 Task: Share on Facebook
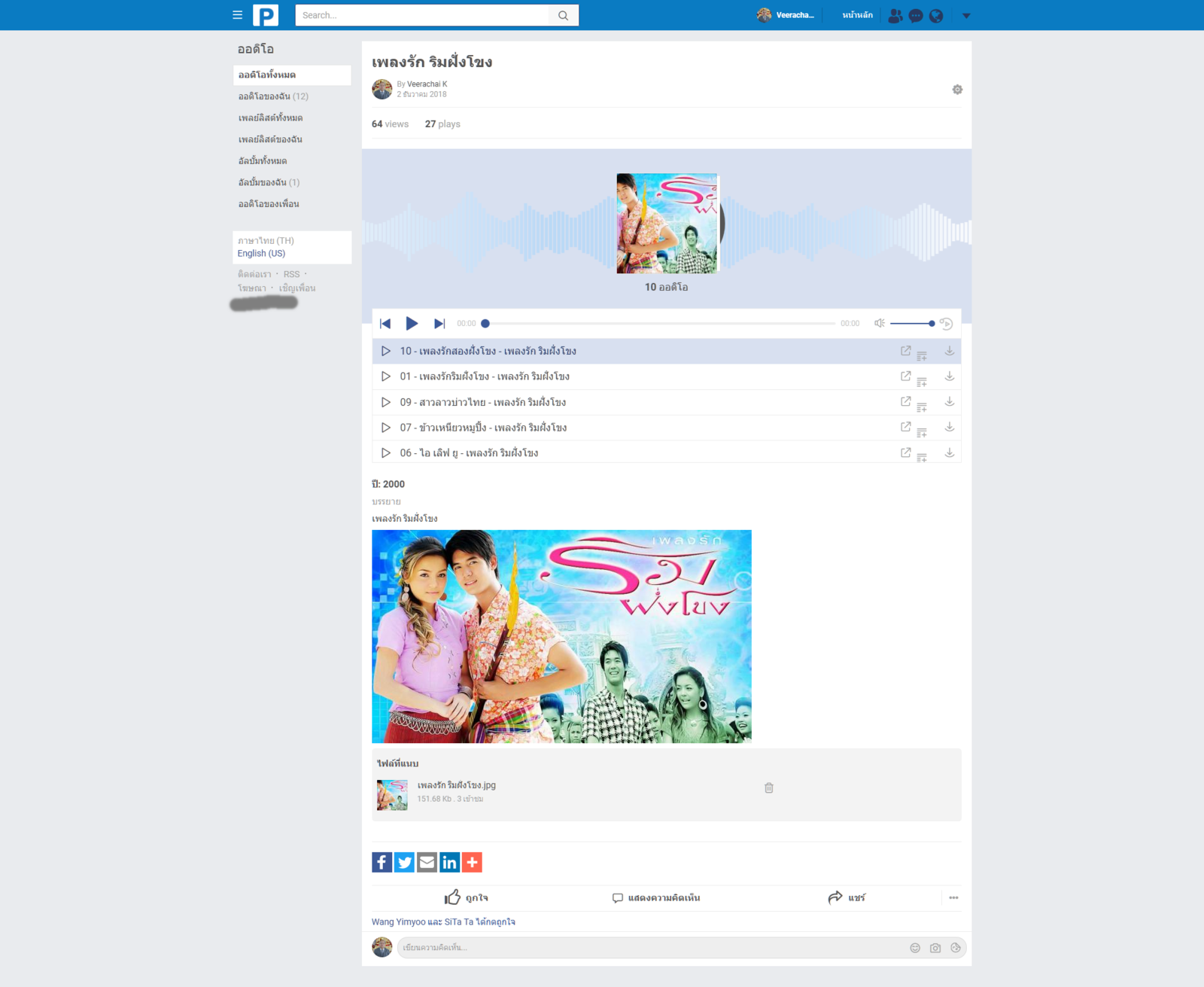tap(382, 862)
